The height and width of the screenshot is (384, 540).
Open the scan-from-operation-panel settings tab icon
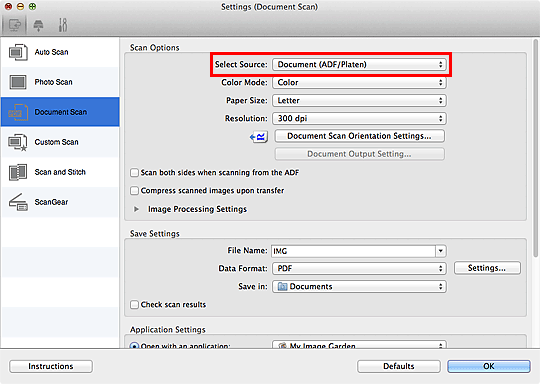coord(38,25)
